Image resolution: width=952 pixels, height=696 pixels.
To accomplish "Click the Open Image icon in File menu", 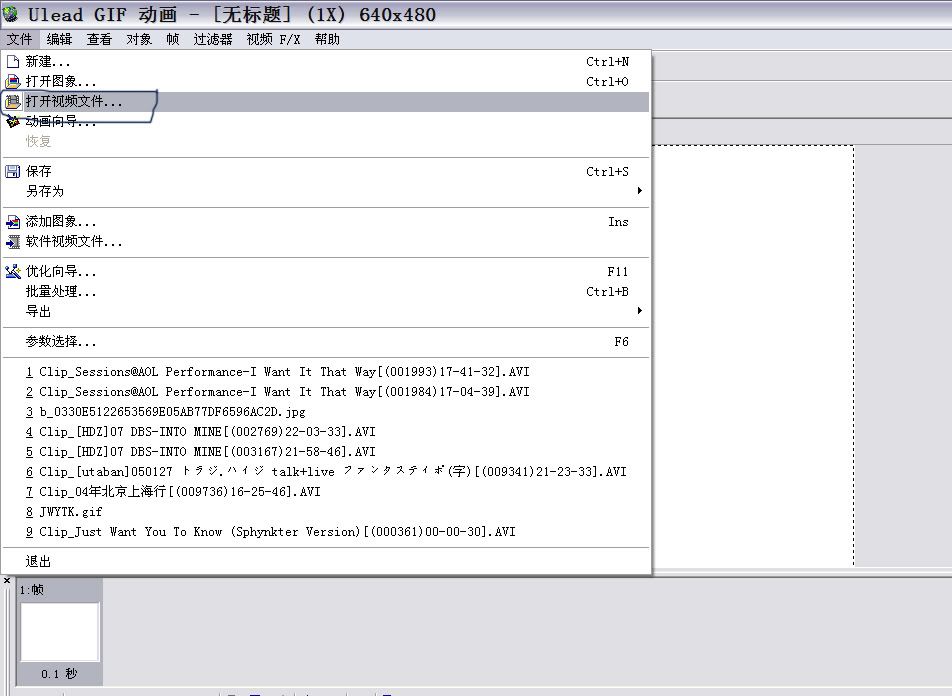I will 12,81.
